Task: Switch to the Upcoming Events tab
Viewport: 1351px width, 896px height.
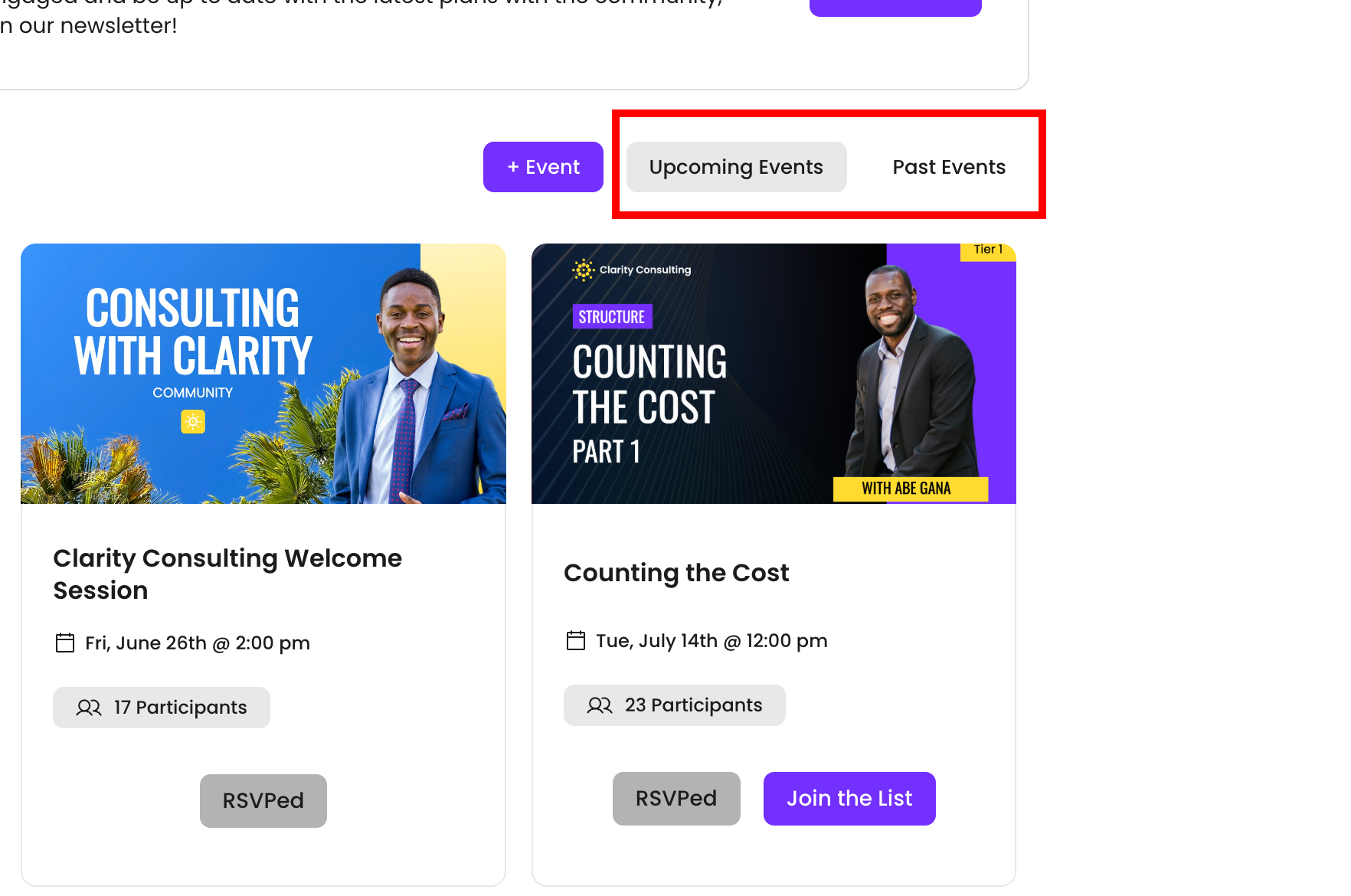Action: (x=736, y=167)
